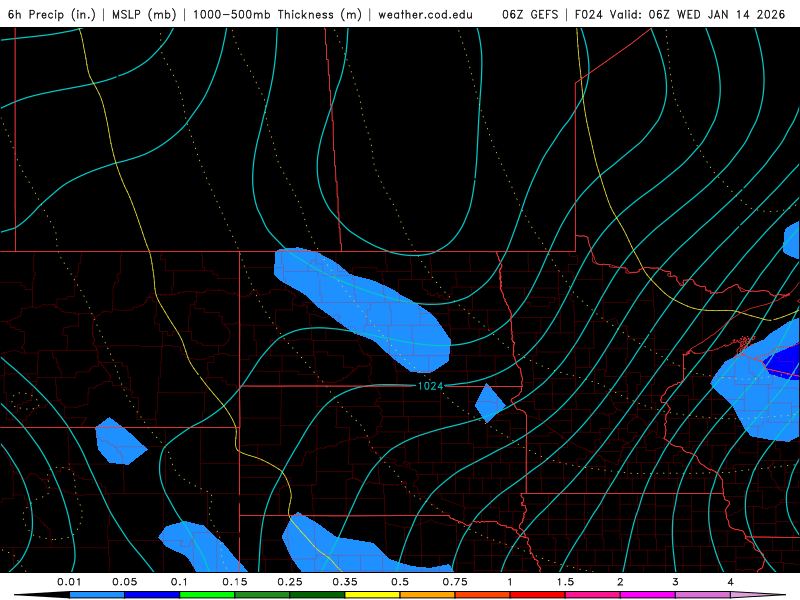Click the 1024 isobar contour label
Viewport: 800px width, 600px height.
(x=430, y=386)
